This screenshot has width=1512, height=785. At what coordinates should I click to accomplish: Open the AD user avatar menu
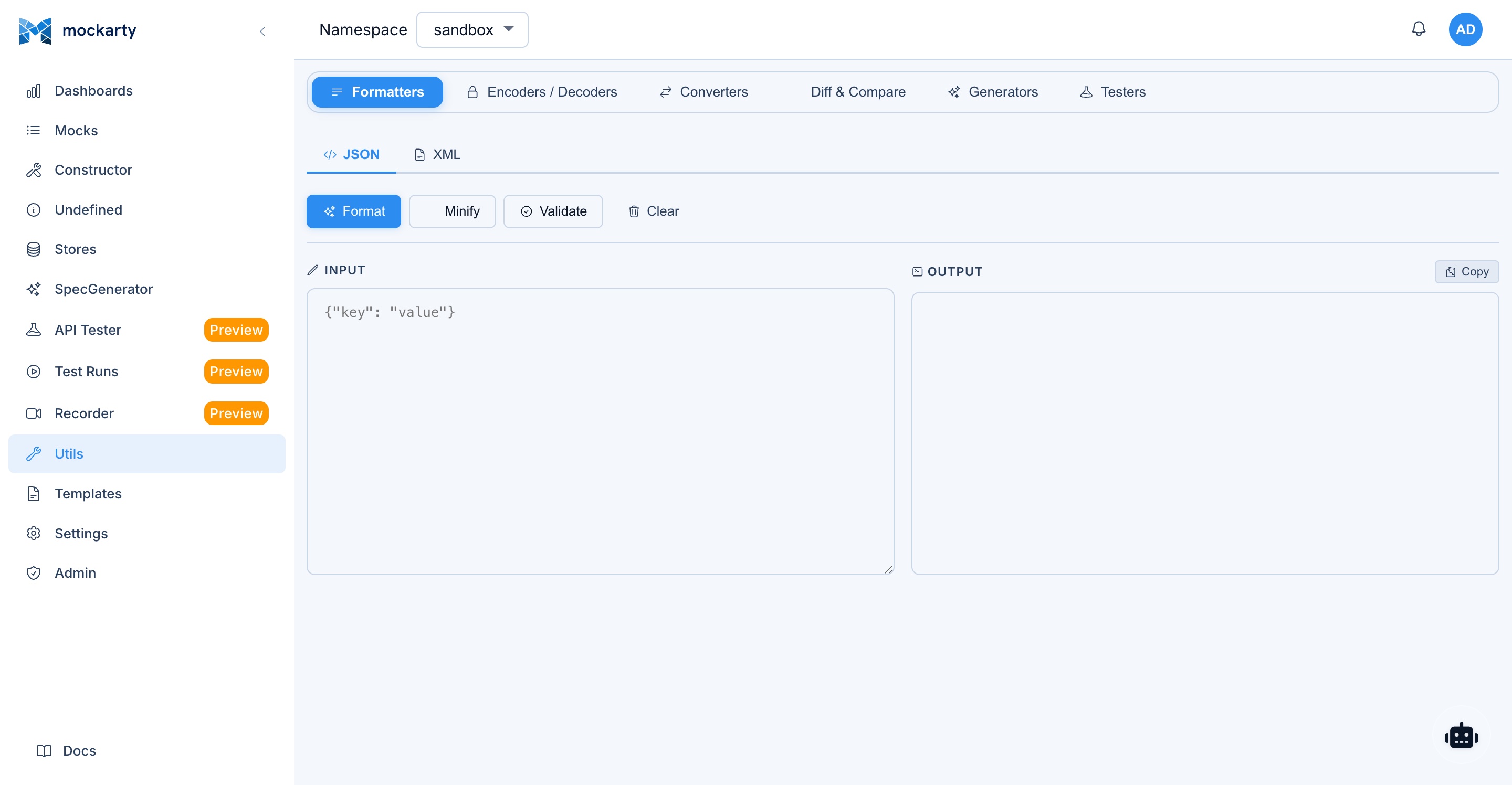pyautogui.click(x=1465, y=29)
